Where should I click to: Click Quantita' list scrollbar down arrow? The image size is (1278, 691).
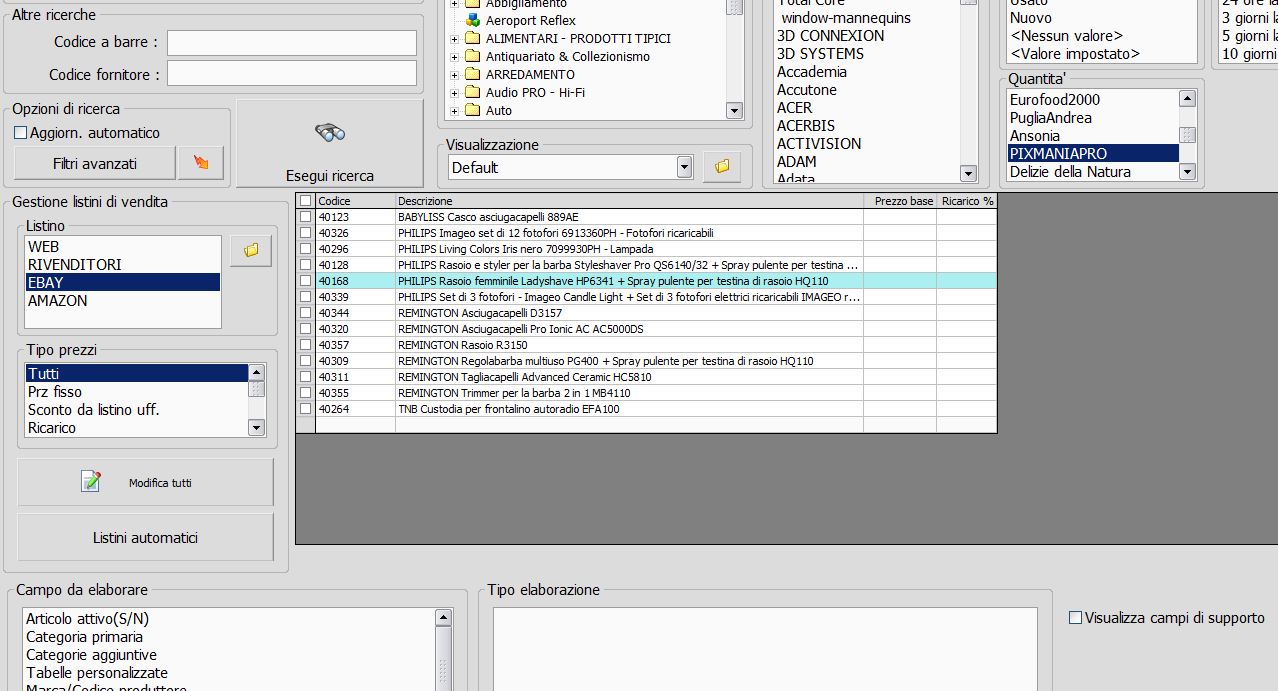click(x=1187, y=172)
